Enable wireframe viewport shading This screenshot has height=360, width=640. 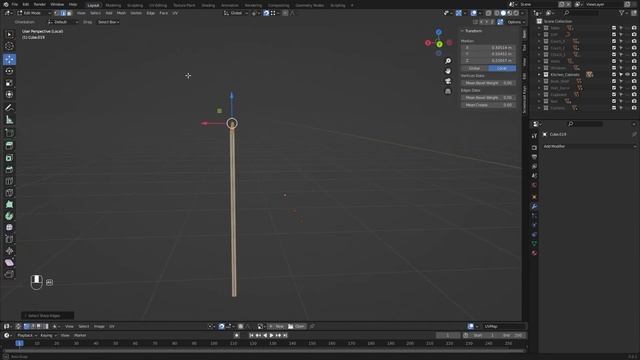[x=497, y=13]
